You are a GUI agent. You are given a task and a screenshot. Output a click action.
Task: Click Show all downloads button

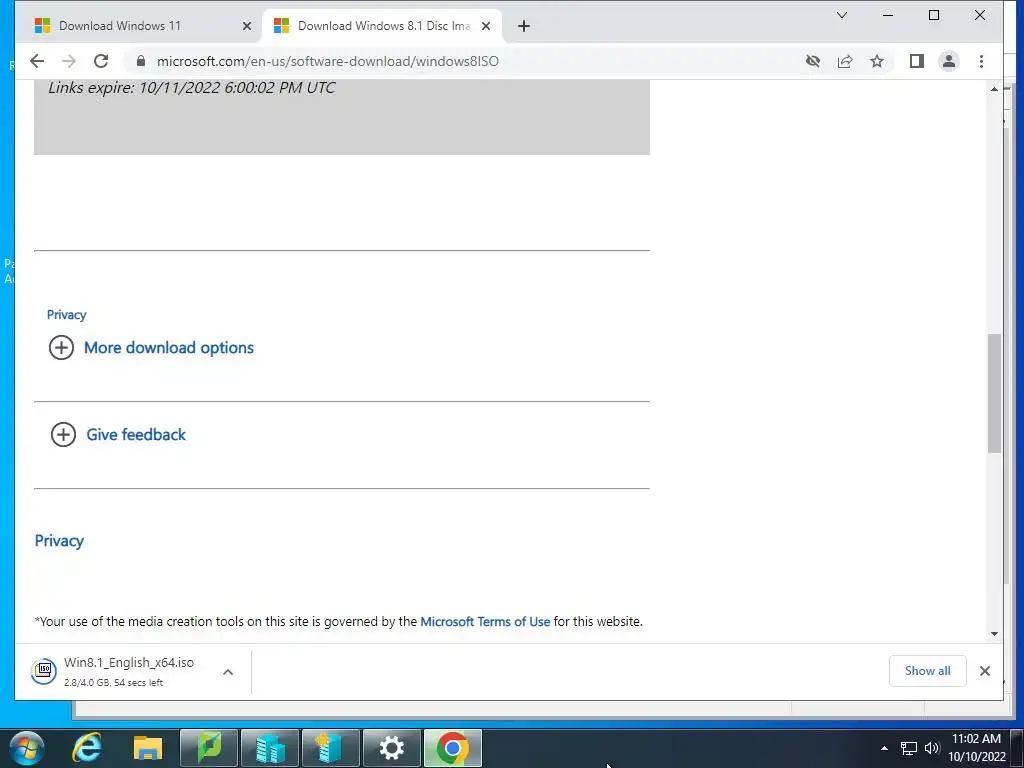tap(927, 671)
